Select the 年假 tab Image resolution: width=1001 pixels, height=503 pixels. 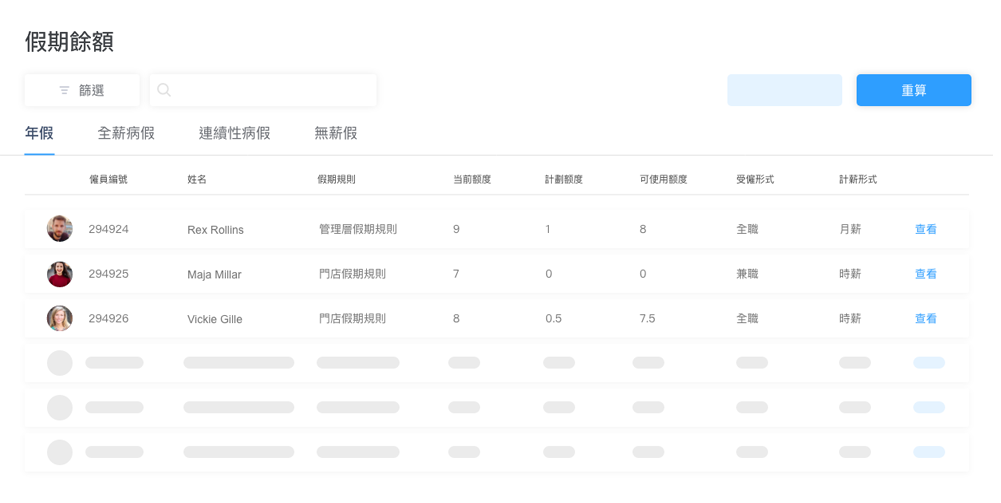[39, 133]
